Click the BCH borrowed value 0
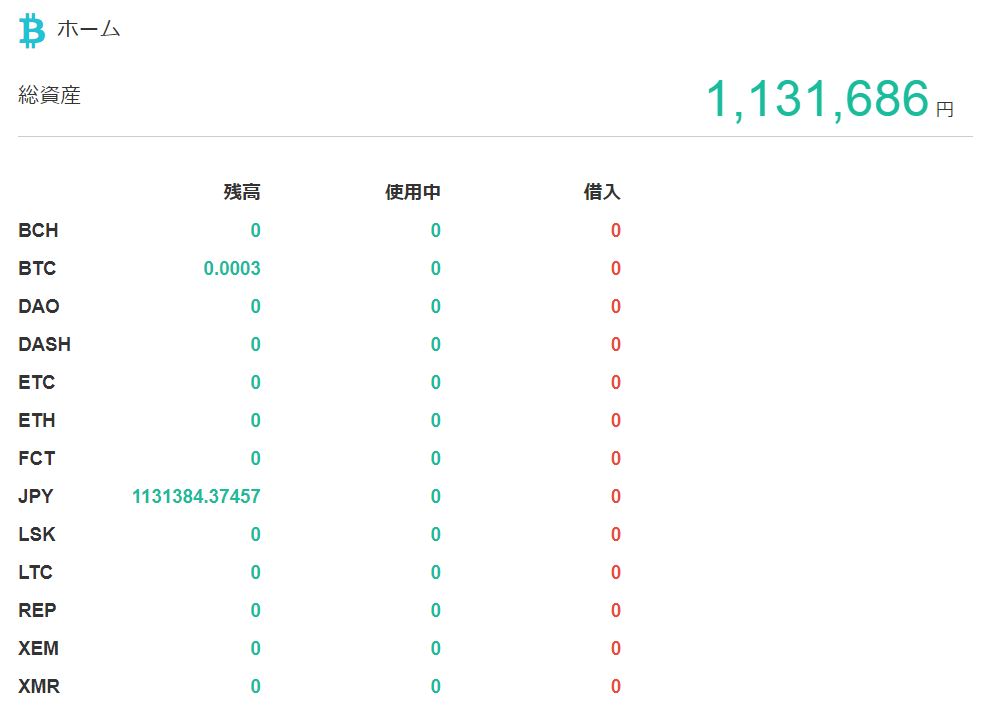This screenshot has height=710, width=985. pos(616,231)
